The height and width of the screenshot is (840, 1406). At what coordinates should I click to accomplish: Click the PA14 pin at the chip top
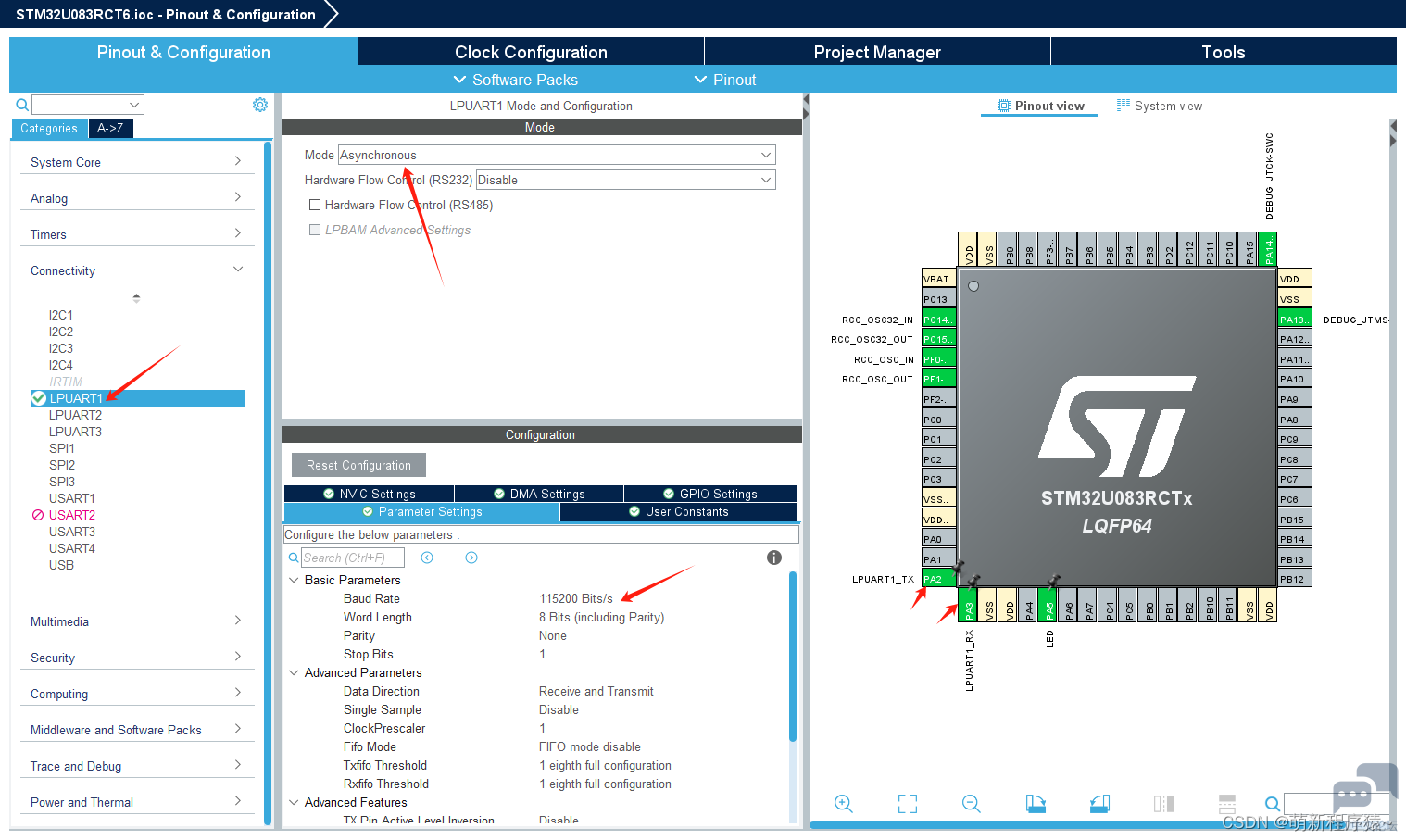click(x=1269, y=249)
